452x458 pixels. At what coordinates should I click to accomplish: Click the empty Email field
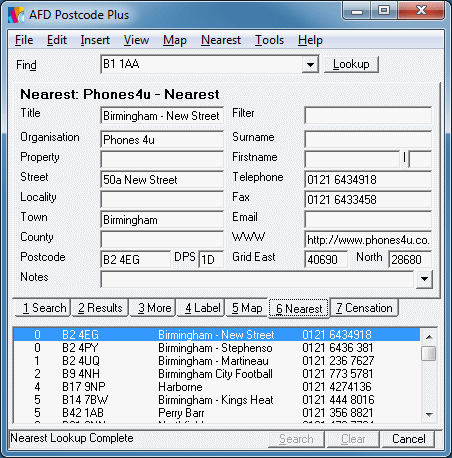point(368,220)
